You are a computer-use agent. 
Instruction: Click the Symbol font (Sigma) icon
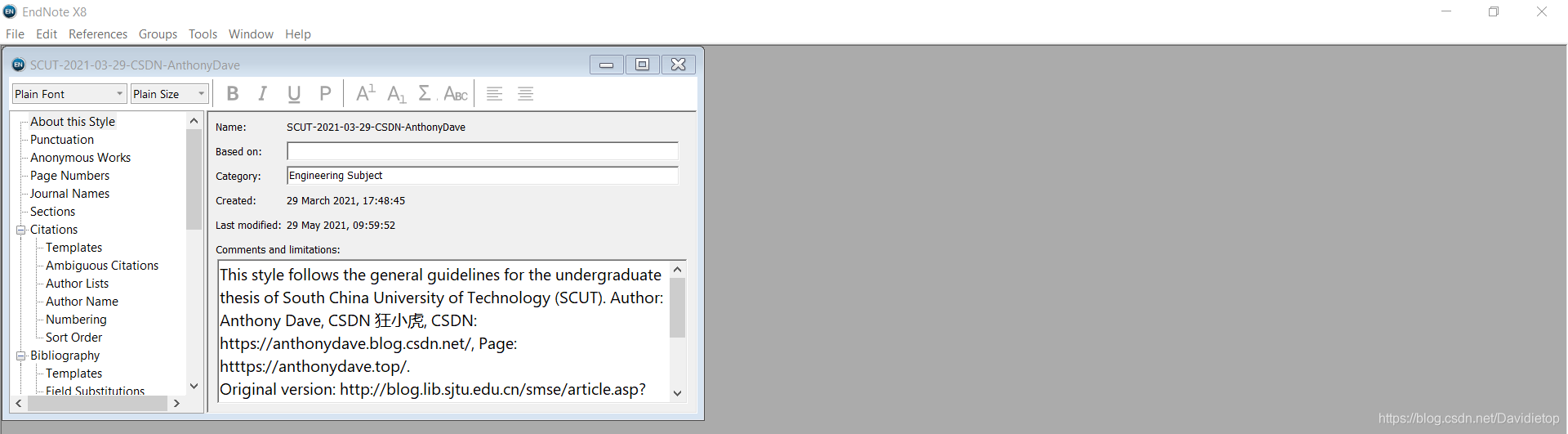pos(425,94)
